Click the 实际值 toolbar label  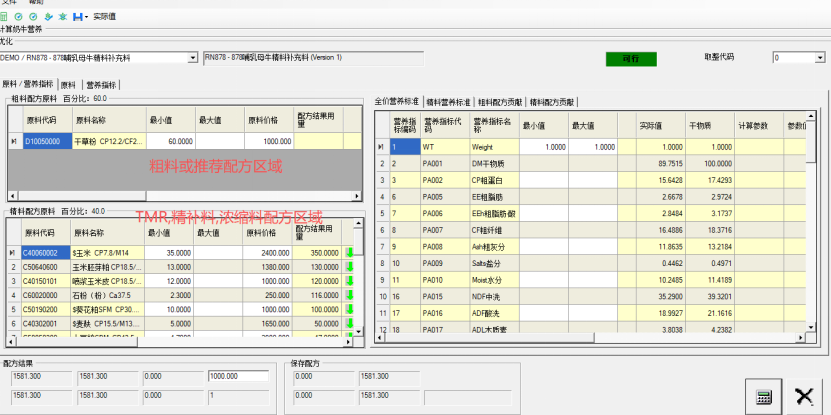click(x=104, y=16)
